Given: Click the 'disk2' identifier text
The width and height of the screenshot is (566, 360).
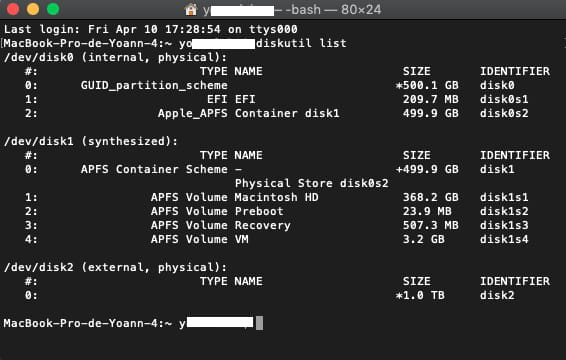Looking at the screenshot, I should click(497, 295).
